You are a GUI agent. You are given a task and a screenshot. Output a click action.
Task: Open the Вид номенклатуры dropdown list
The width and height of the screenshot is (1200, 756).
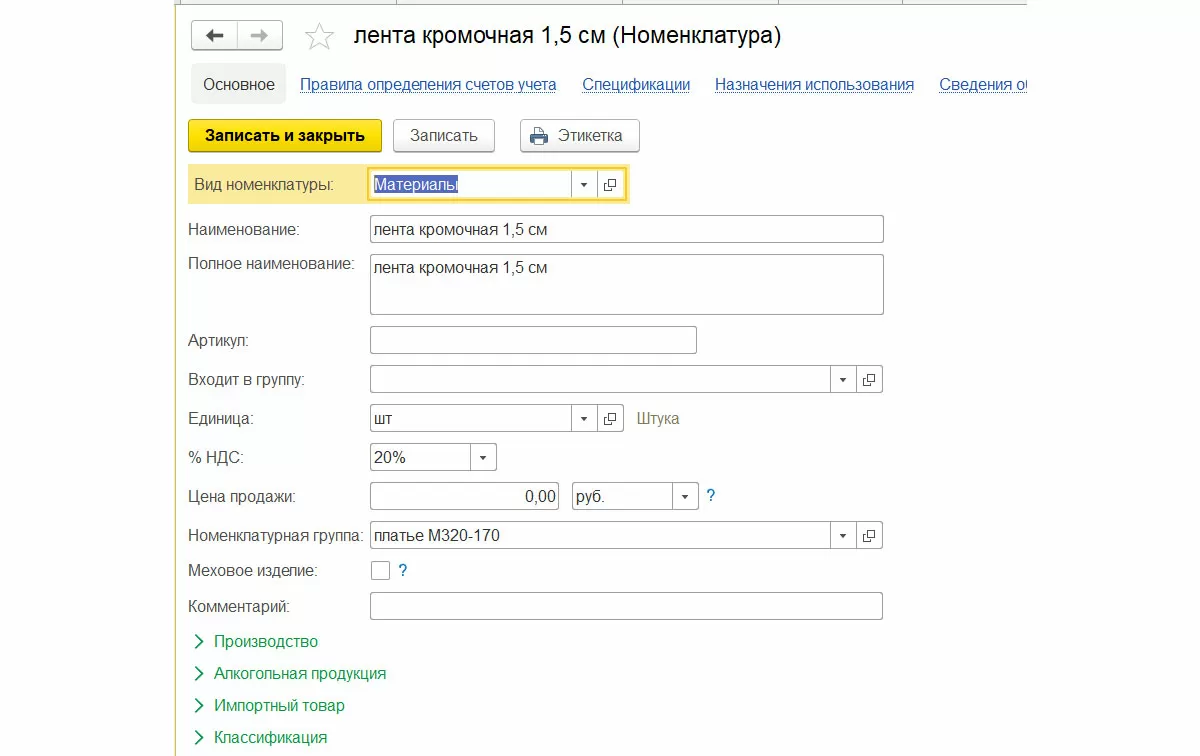point(584,185)
